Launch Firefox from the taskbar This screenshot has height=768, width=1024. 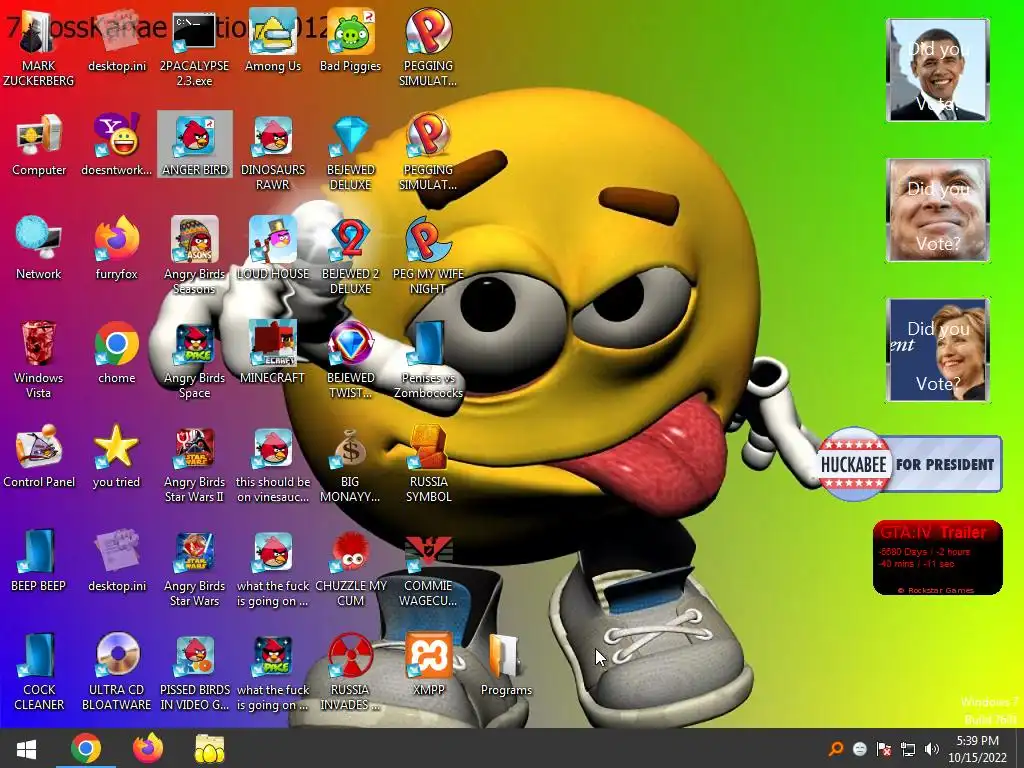tap(148, 748)
